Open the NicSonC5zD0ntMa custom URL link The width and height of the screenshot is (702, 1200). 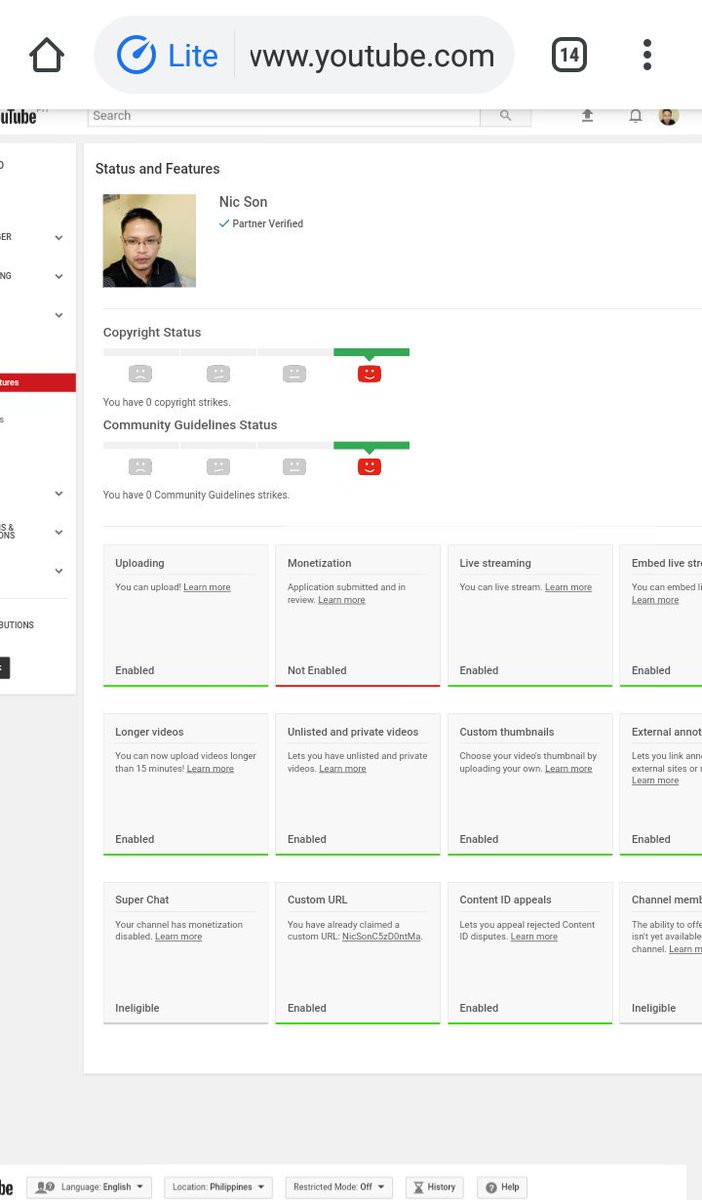(x=382, y=937)
